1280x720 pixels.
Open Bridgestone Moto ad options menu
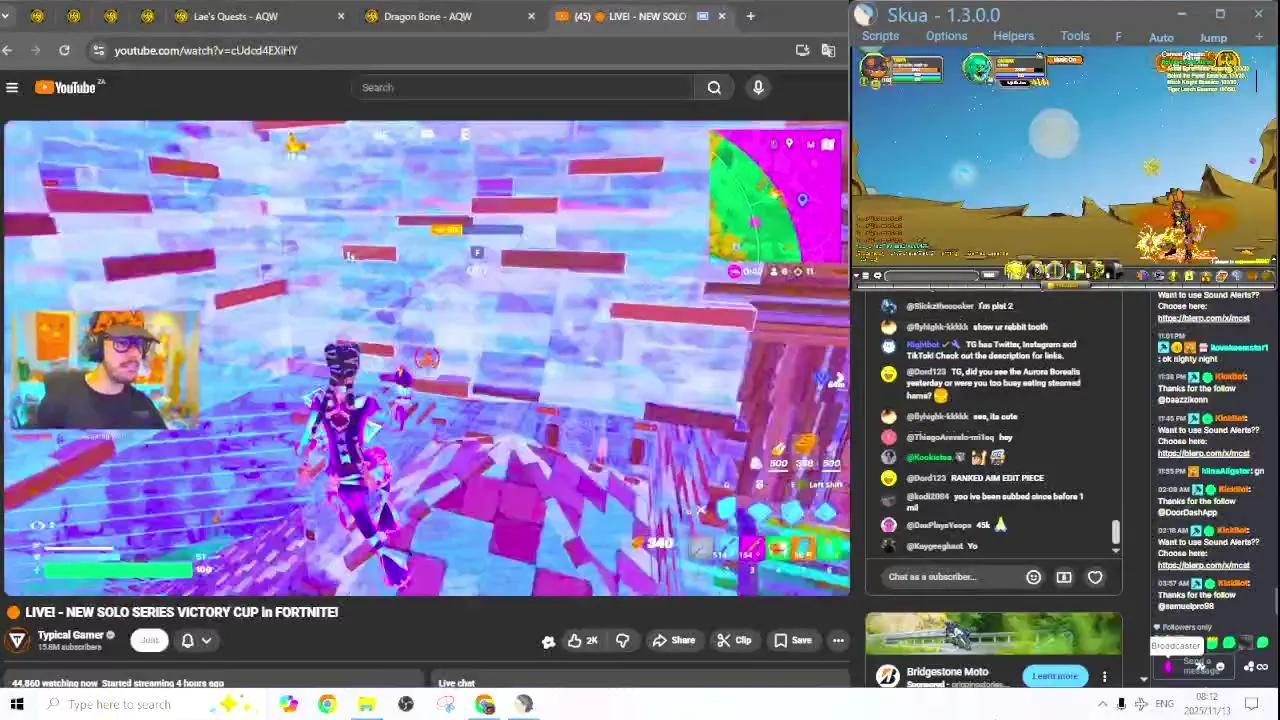point(1104,677)
